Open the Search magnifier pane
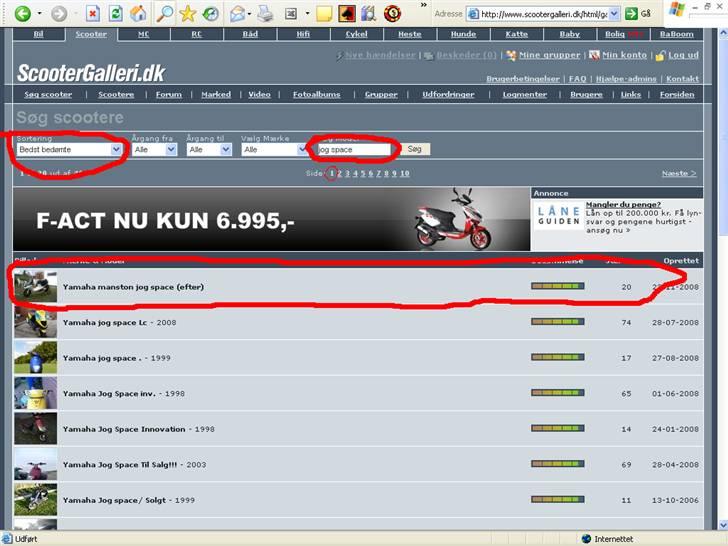 (164, 13)
